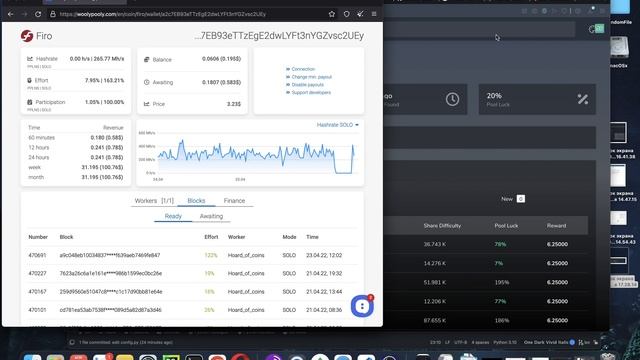640x360 pixels.
Task: Click block hash for number 470227
Action: tap(111, 273)
